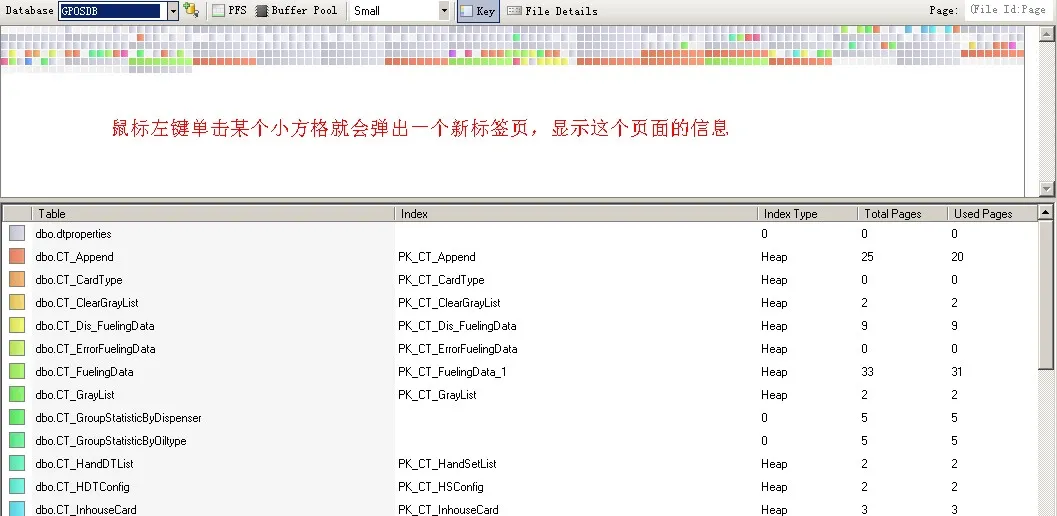
Task: Click the dbo.CT_InhouseCard color swatch
Action: point(18,509)
